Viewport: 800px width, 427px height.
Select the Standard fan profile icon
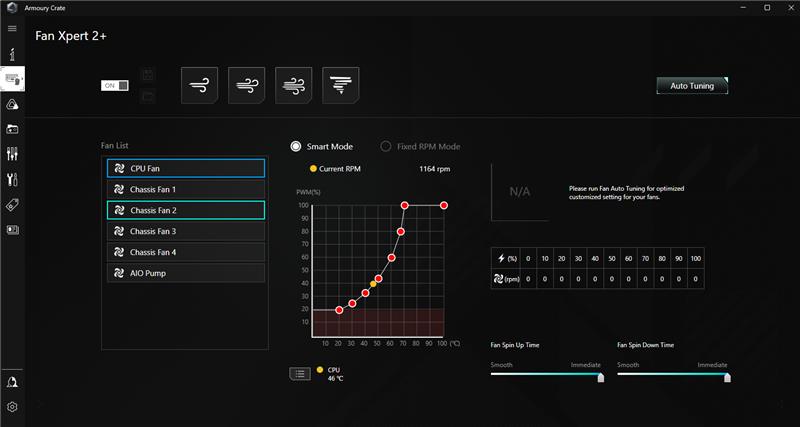(246, 85)
